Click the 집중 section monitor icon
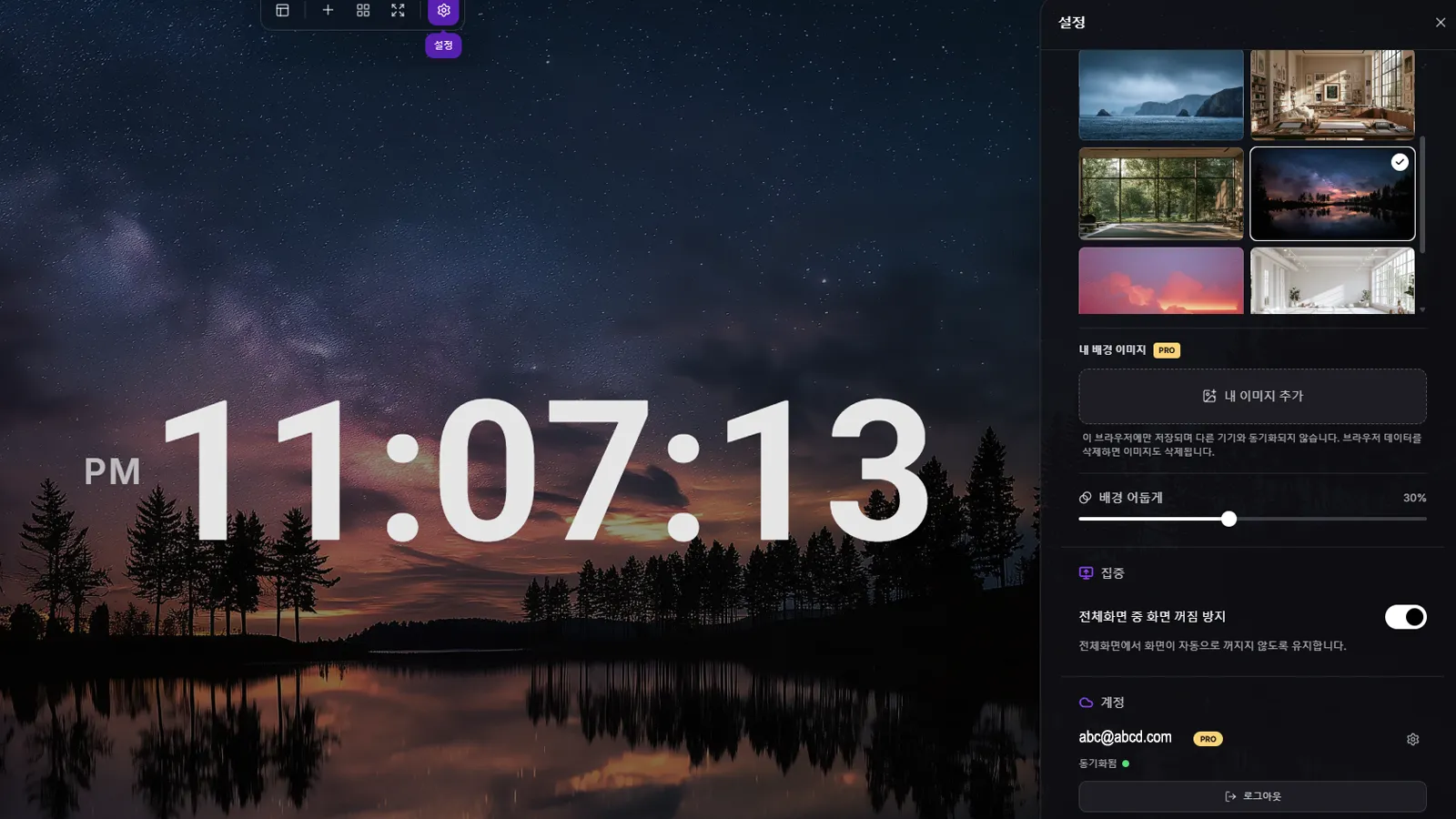 [1086, 573]
